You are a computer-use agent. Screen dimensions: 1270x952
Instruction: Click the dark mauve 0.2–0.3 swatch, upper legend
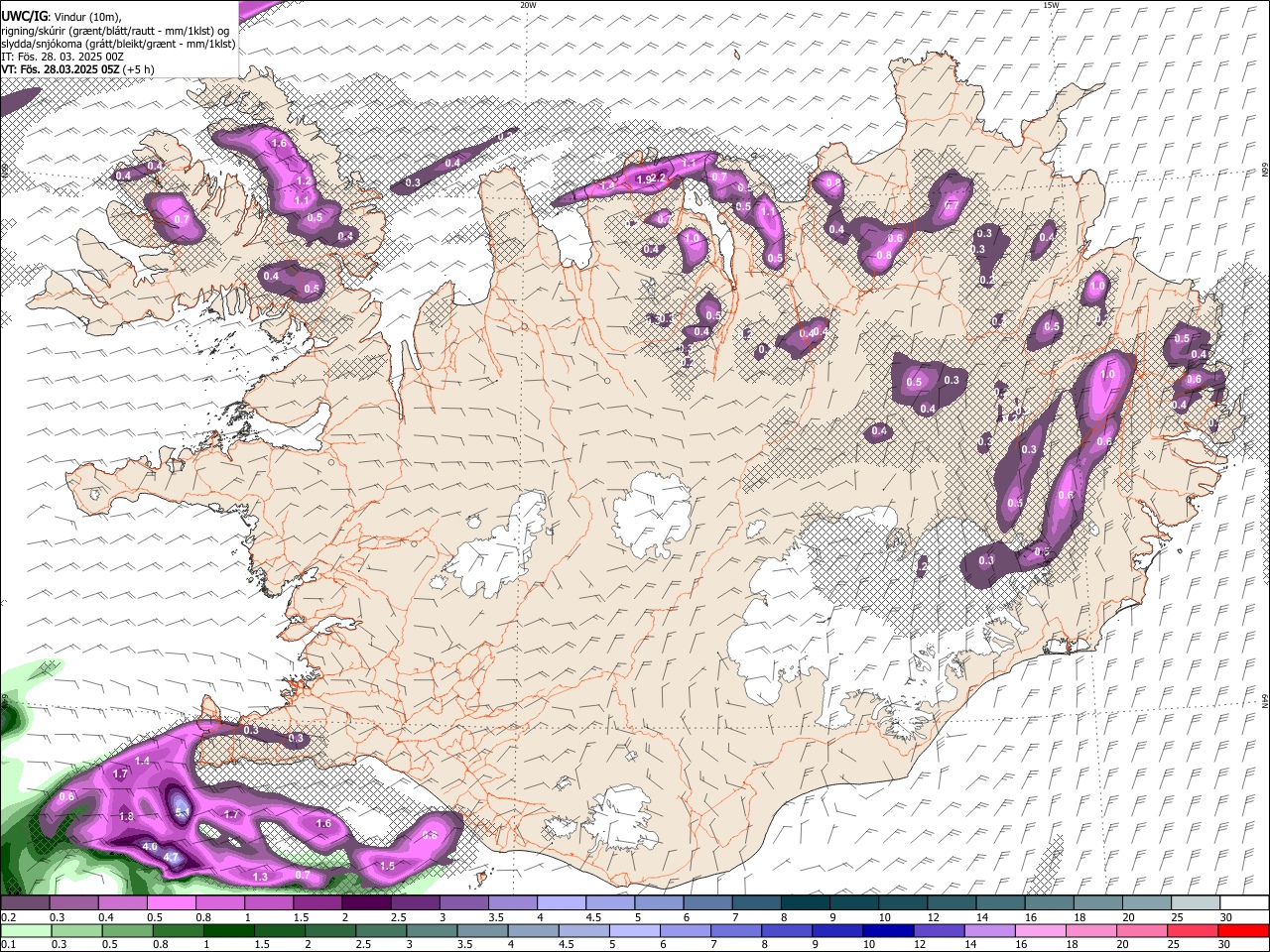[25, 902]
